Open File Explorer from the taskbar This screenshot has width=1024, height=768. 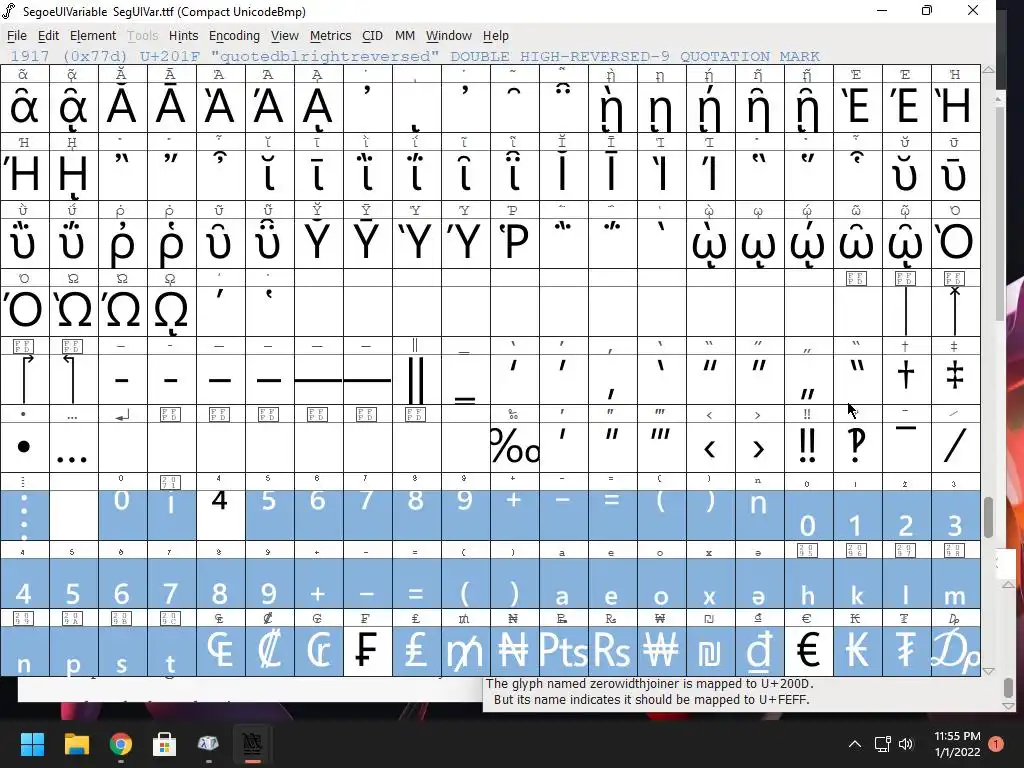(x=76, y=744)
